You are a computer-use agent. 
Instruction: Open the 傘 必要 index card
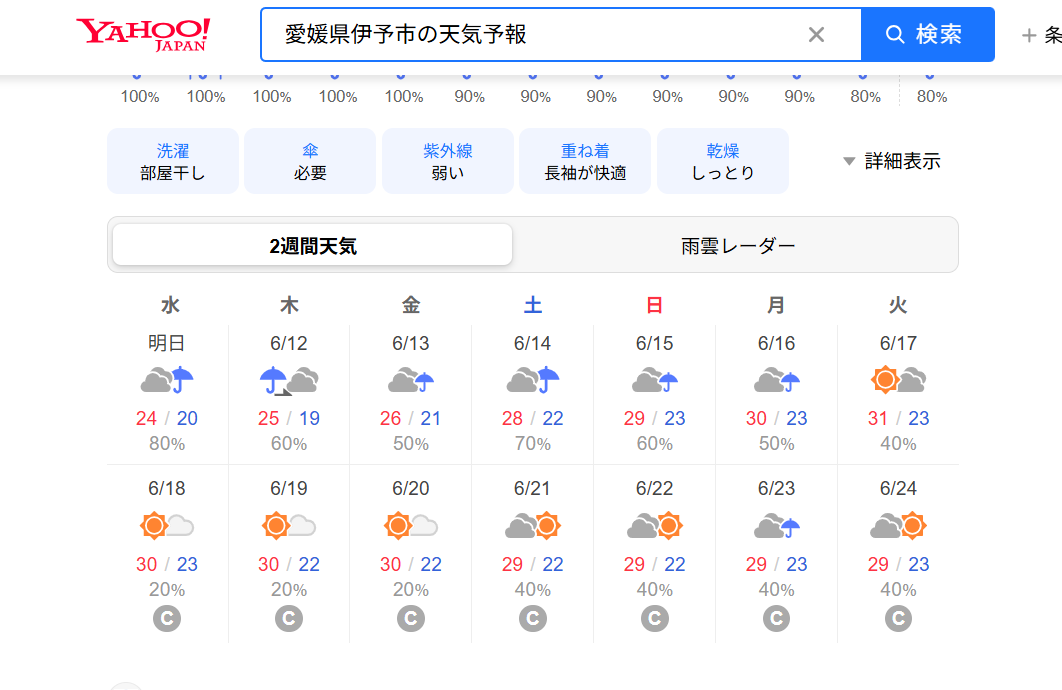coord(310,161)
